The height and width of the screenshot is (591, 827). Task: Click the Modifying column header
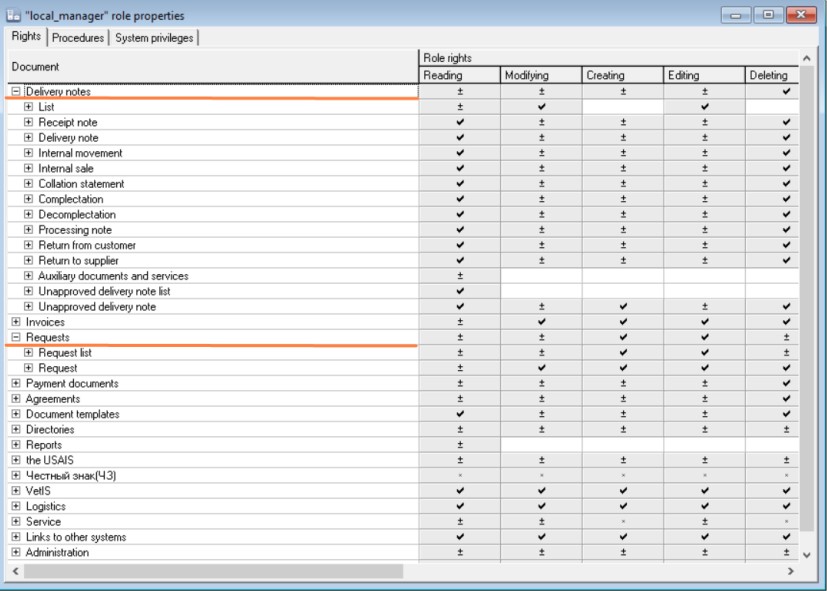click(x=541, y=75)
